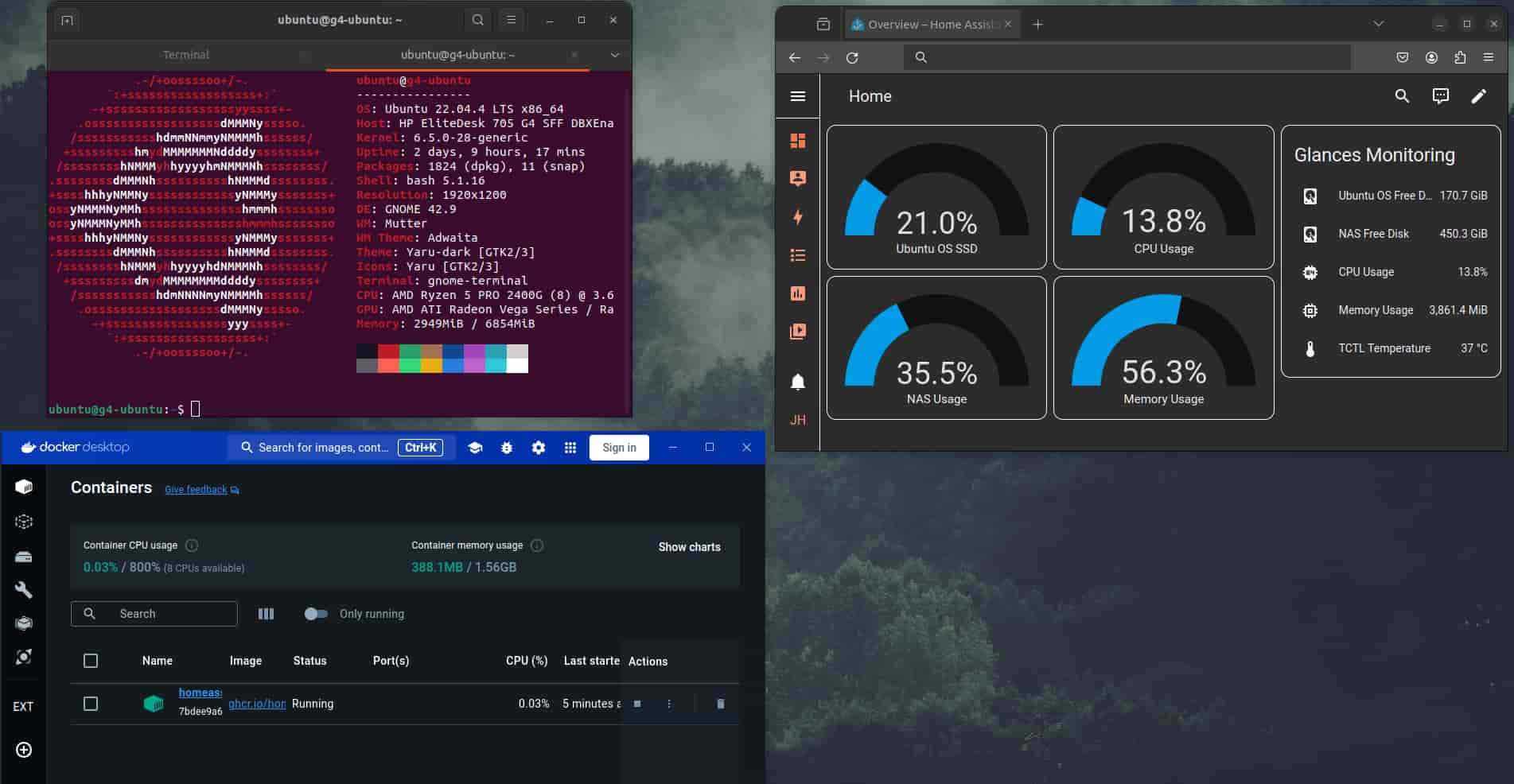Open Extensions EXT section in Docker sidebar
Image resolution: width=1514 pixels, height=784 pixels.
[x=23, y=706]
